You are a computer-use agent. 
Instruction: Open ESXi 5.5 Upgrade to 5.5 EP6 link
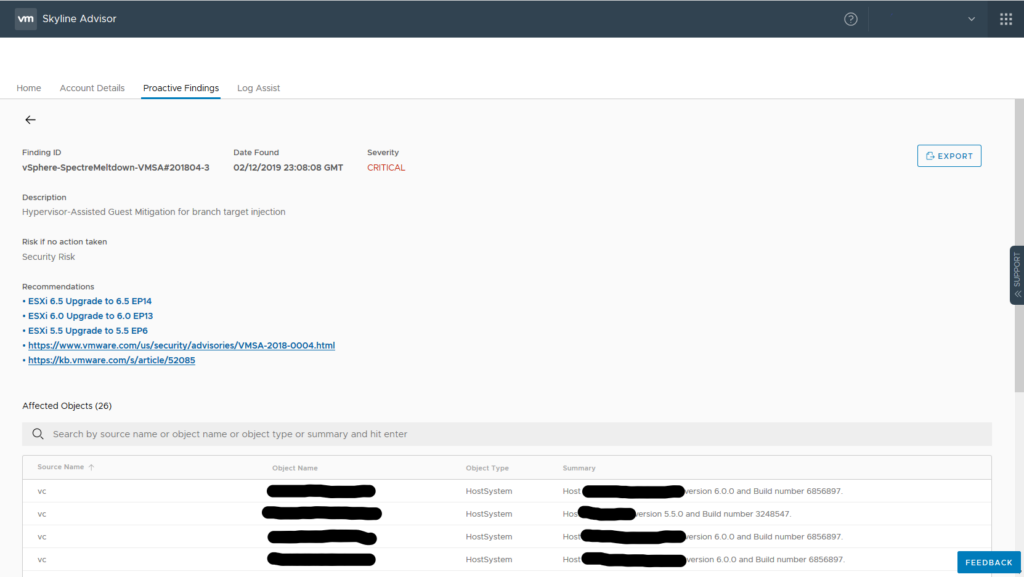88,331
